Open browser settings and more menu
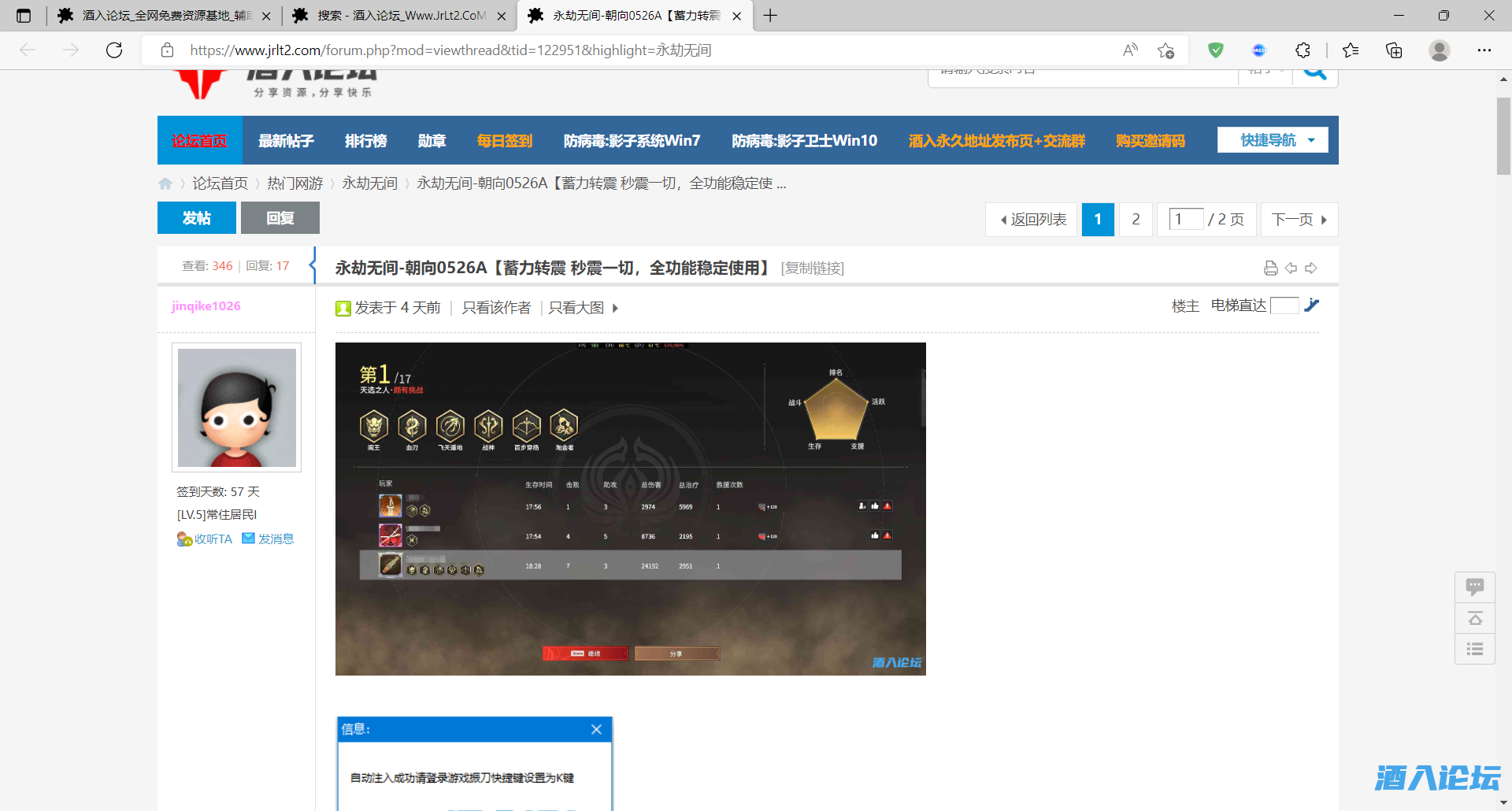The height and width of the screenshot is (811, 1512). click(1484, 50)
